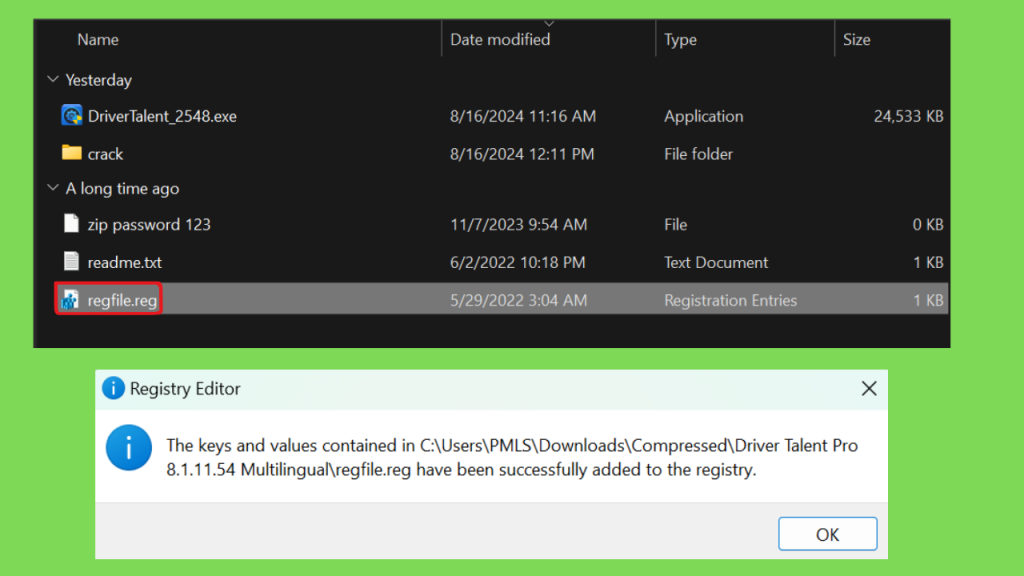Select the zip password 123 file name

[149, 225]
